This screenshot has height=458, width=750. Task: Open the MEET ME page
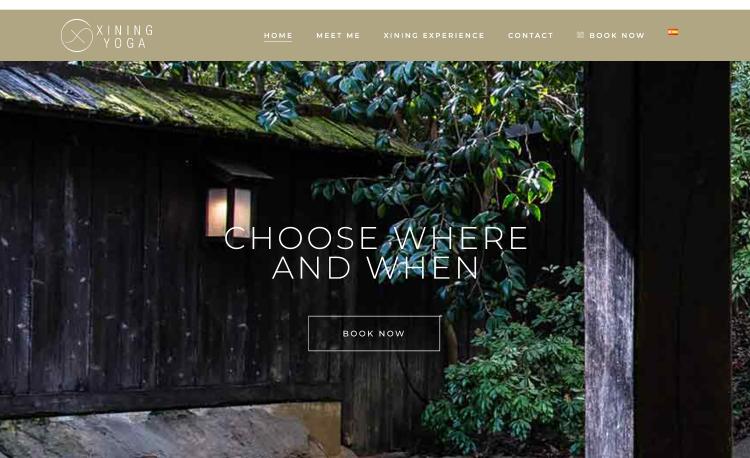[x=338, y=35]
